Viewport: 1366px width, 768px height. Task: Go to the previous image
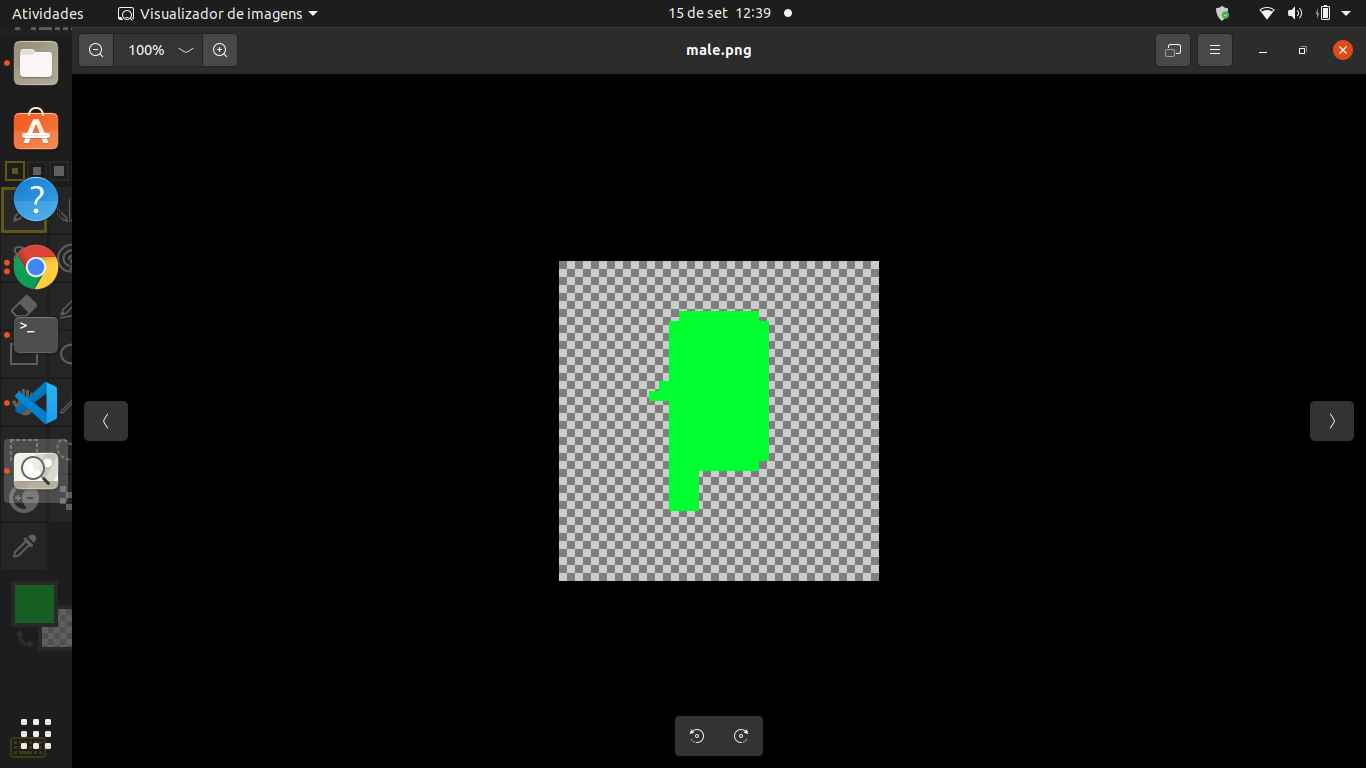[106, 421]
